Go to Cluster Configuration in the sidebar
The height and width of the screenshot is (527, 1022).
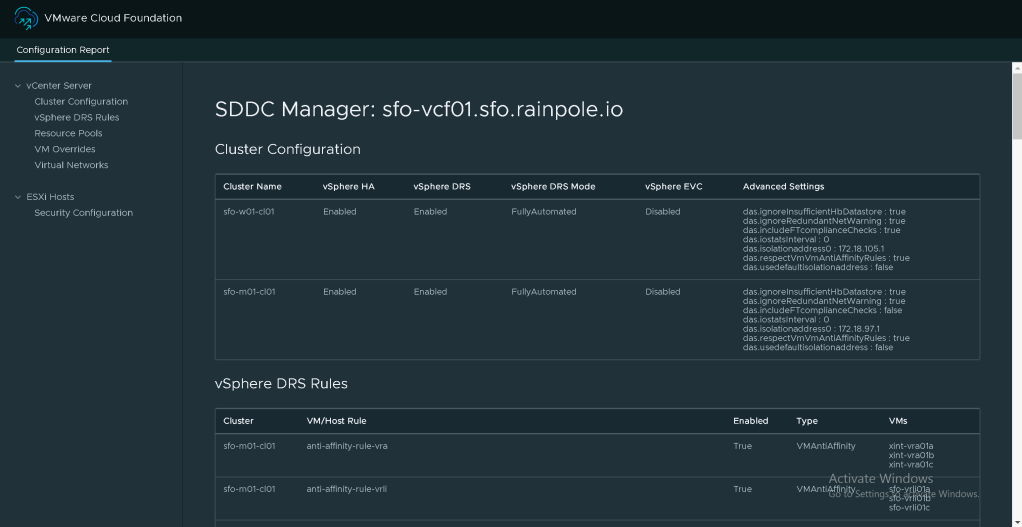coord(81,102)
